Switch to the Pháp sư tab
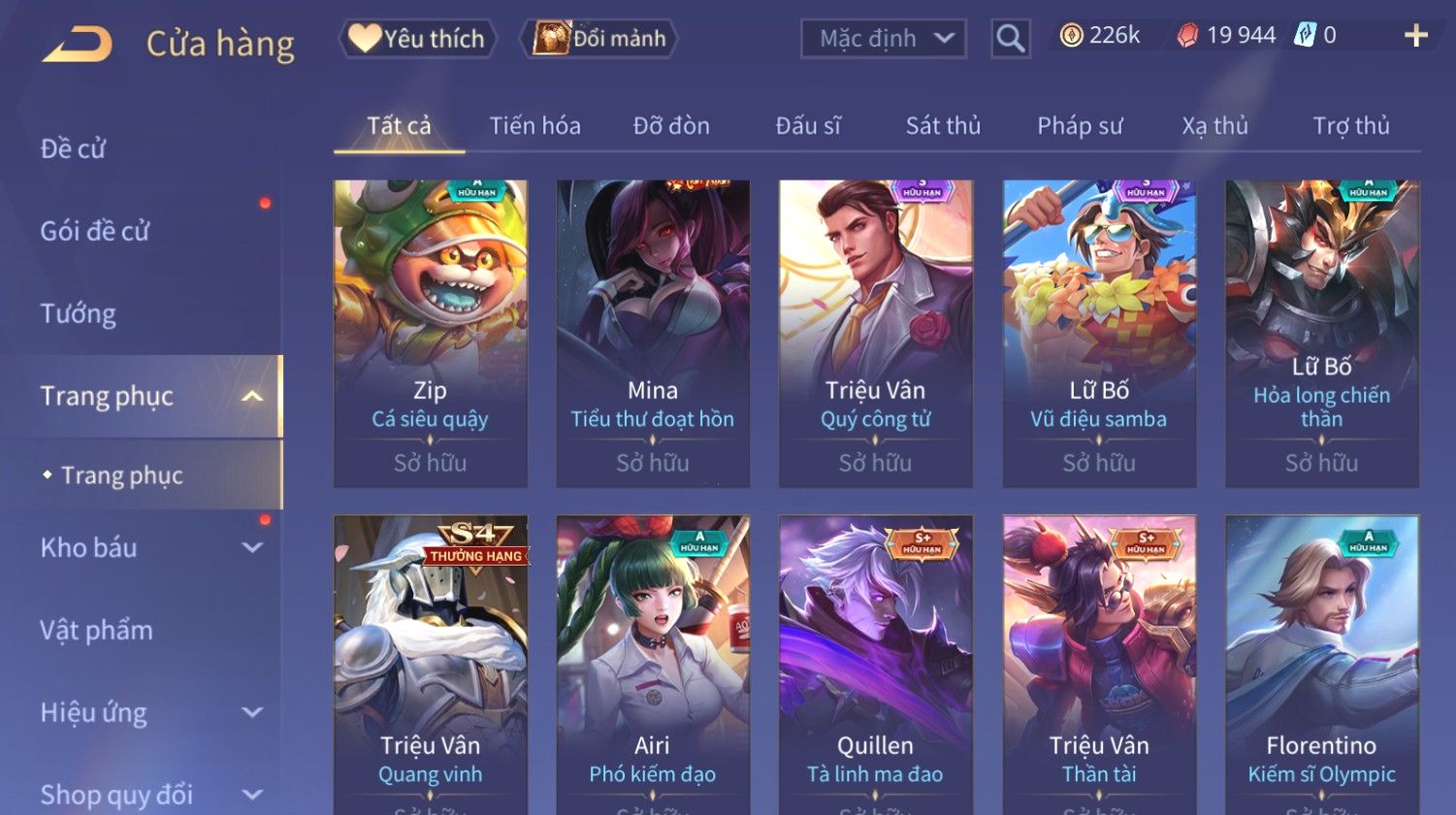Image resolution: width=1456 pixels, height=815 pixels. point(1080,126)
